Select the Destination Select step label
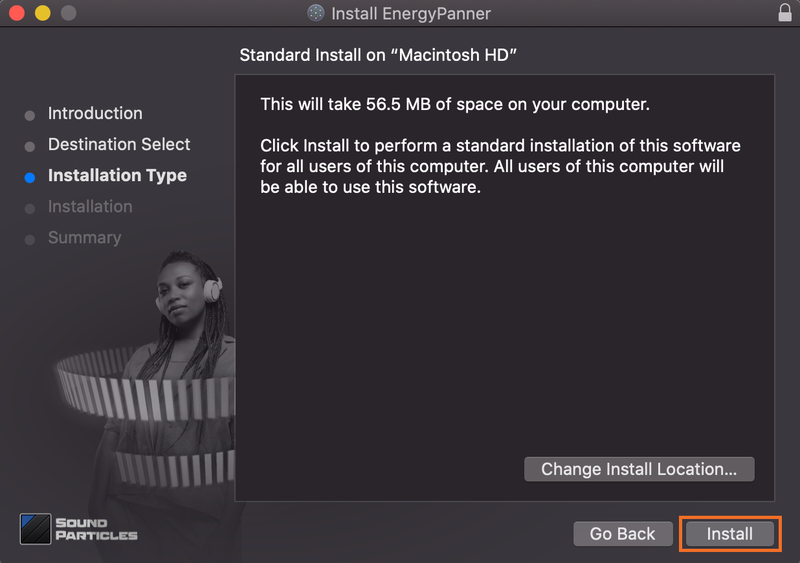Screen dimensions: 800x563 click(x=119, y=145)
